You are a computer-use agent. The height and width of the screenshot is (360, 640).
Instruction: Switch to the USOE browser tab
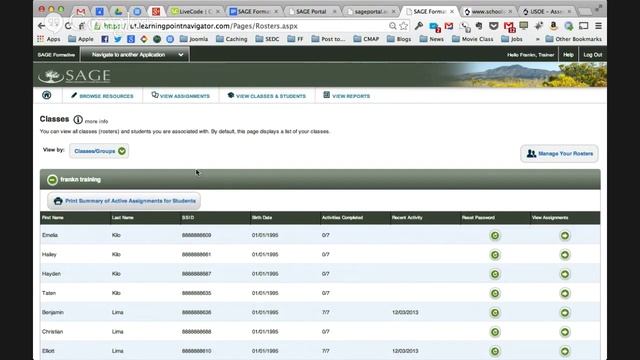(x=546, y=11)
